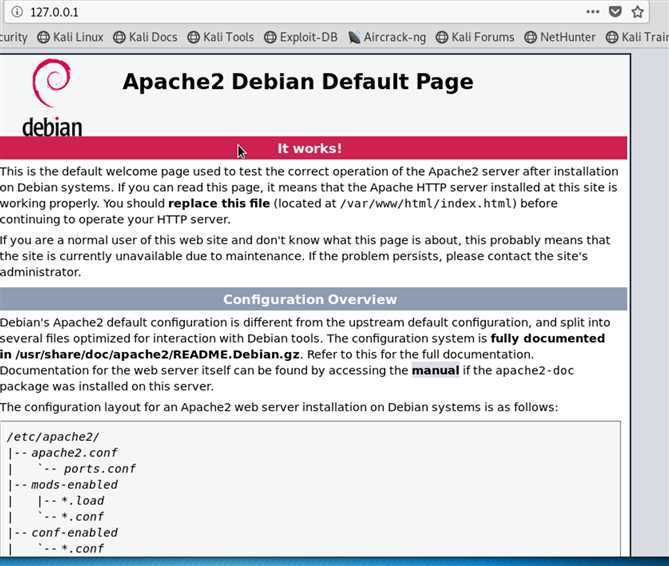This screenshot has height=566, width=669.
Task: Open the Kali Tools bookmark
Action: click(221, 38)
